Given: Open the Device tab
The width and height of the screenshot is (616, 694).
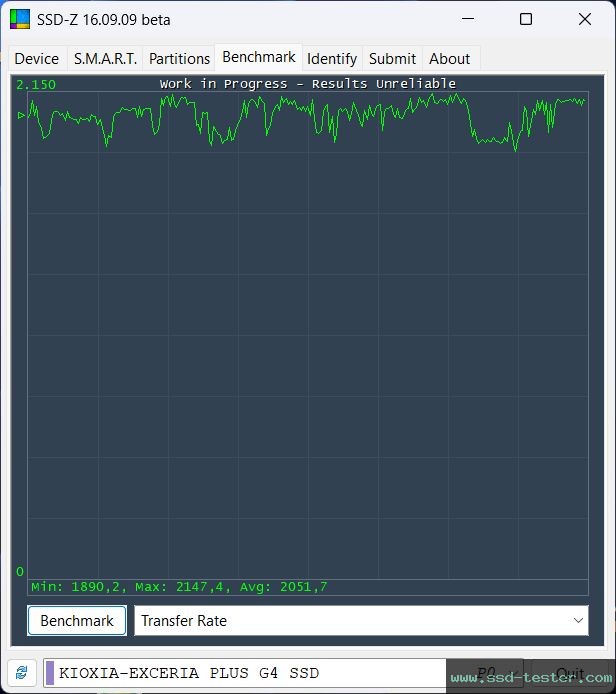Looking at the screenshot, I should [x=37, y=58].
